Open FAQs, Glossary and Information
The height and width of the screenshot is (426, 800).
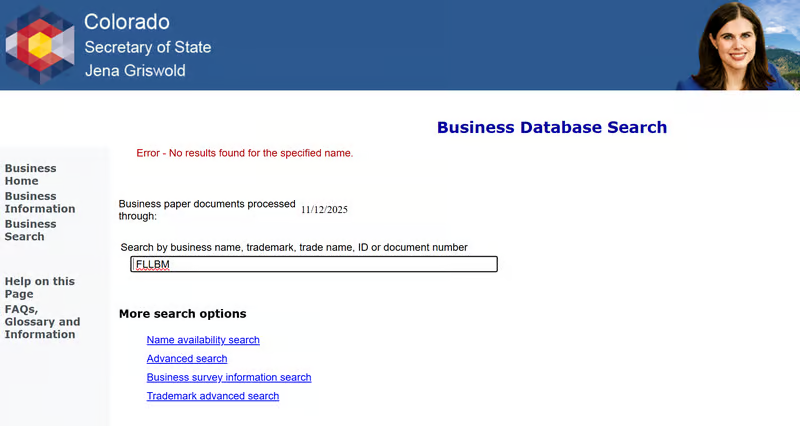point(42,322)
